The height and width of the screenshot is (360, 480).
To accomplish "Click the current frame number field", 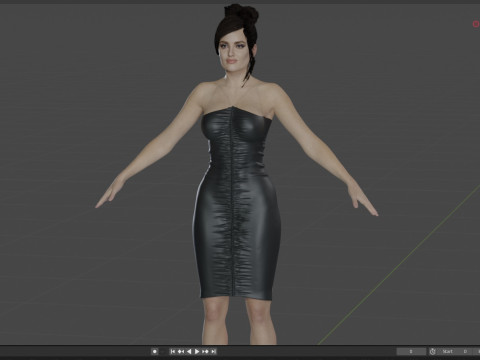I will [411, 351].
